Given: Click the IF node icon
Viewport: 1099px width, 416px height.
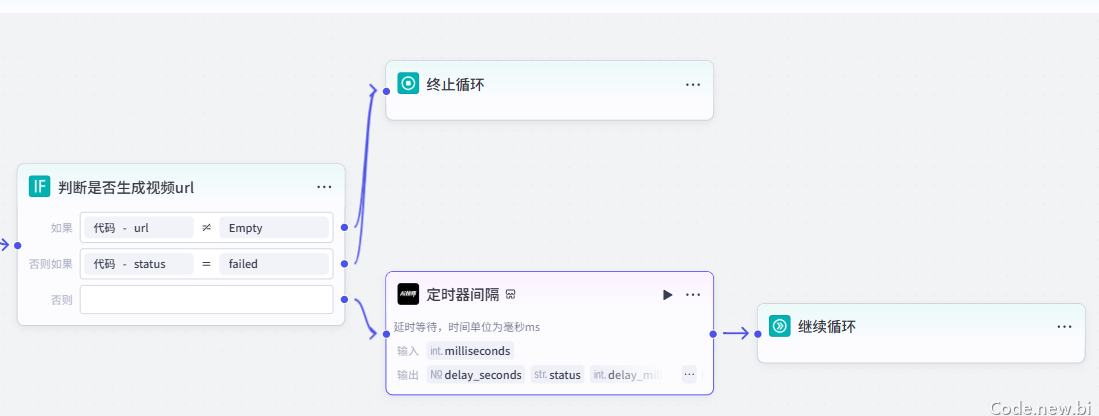Looking at the screenshot, I should [39, 186].
